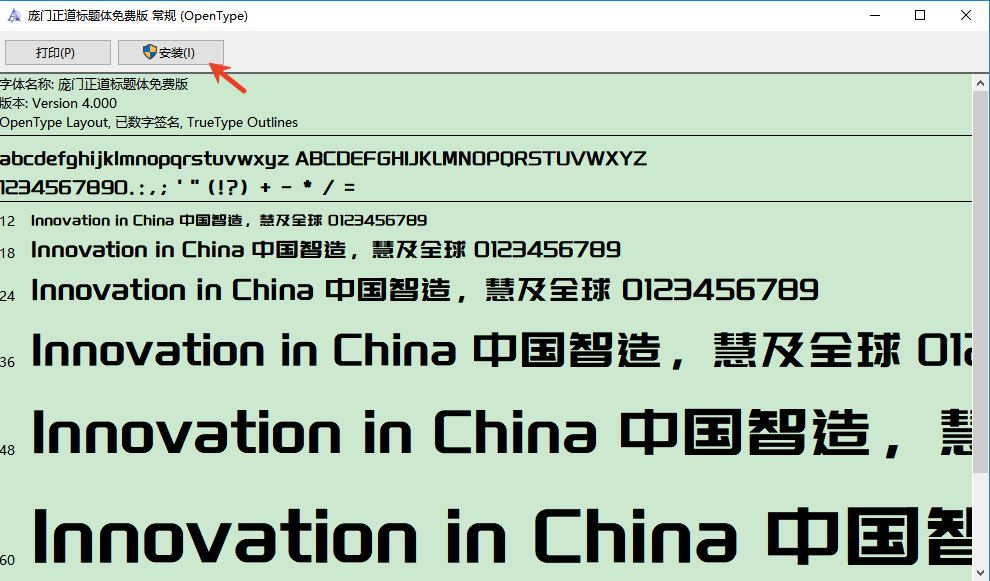The height and width of the screenshot is (581, 990).
Task: Maximize the font preview window
Action: tap(920, 15)
